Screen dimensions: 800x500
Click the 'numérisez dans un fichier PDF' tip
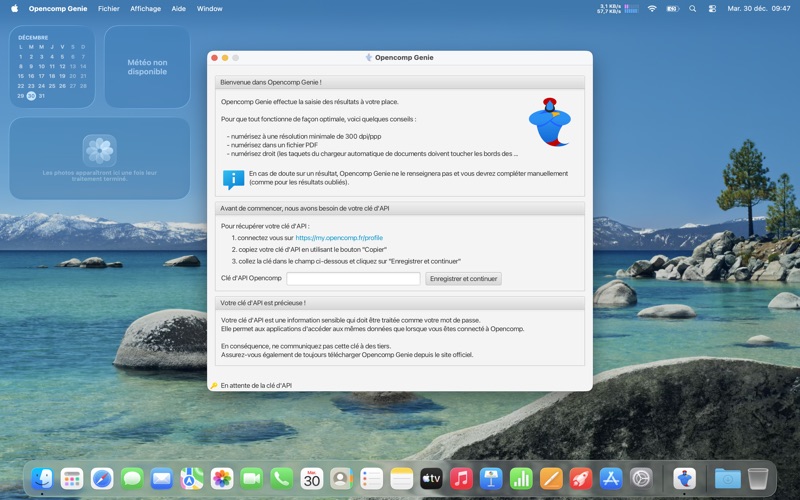tap(274, 145)
